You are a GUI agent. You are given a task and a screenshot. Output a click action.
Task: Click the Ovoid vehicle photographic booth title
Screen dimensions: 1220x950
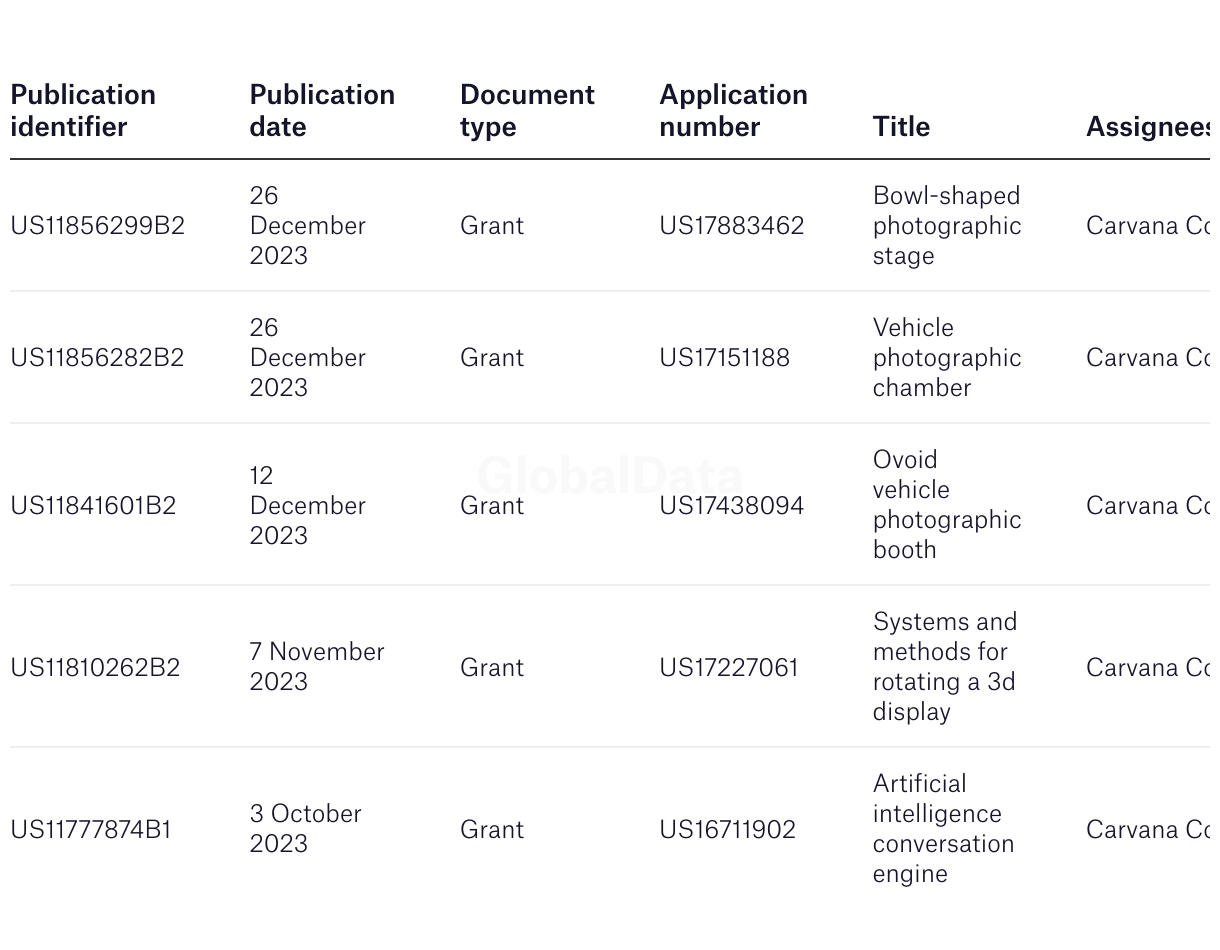[x=946, y=505]
